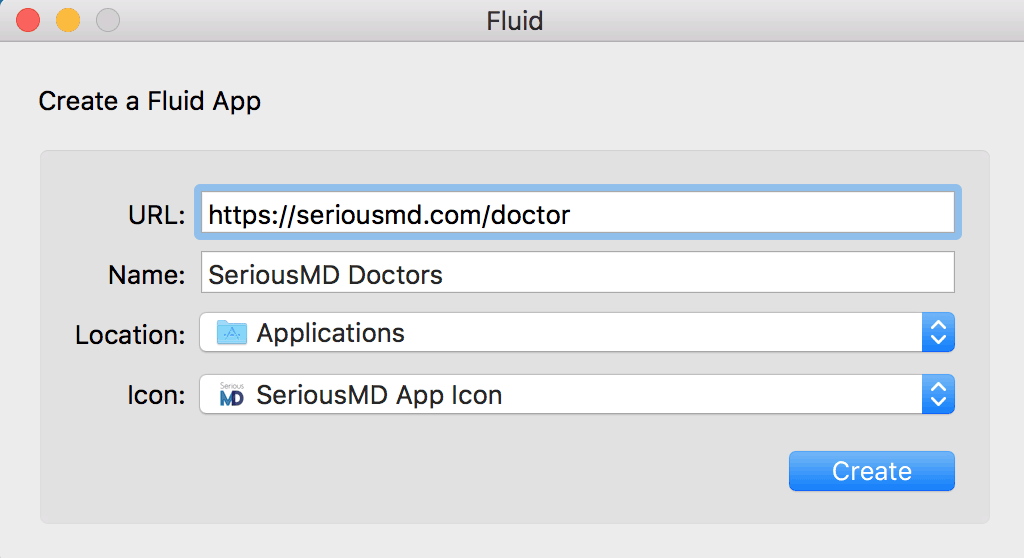1024x558 pixels.
Task: Click the 'Location:' label
Action: tap(131, 335)
